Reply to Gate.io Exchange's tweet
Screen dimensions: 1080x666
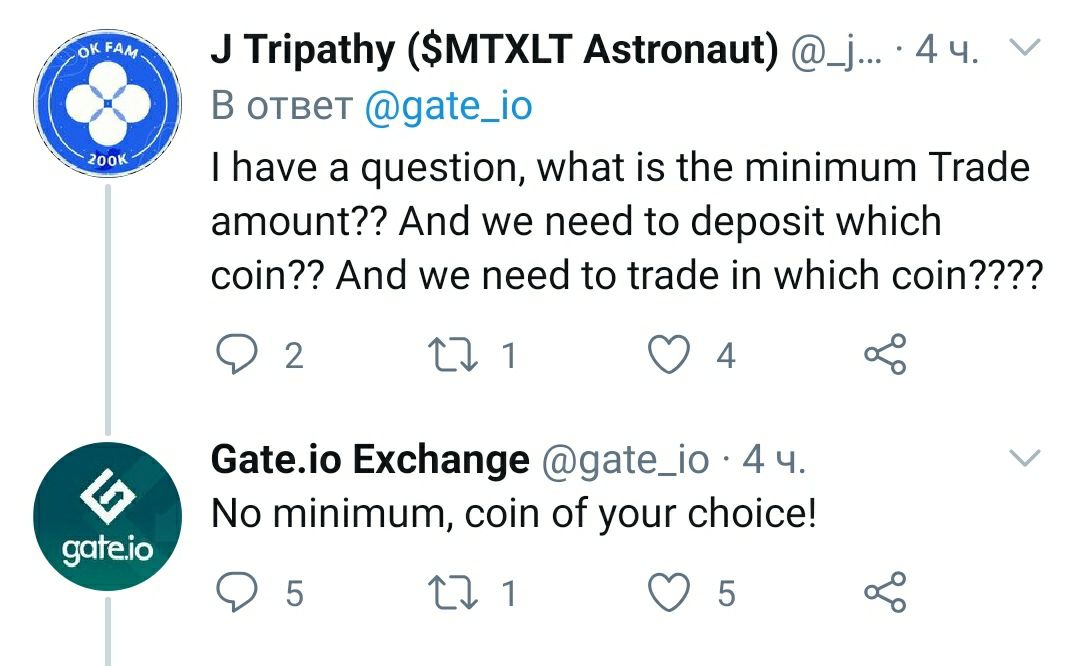point(236,592)
